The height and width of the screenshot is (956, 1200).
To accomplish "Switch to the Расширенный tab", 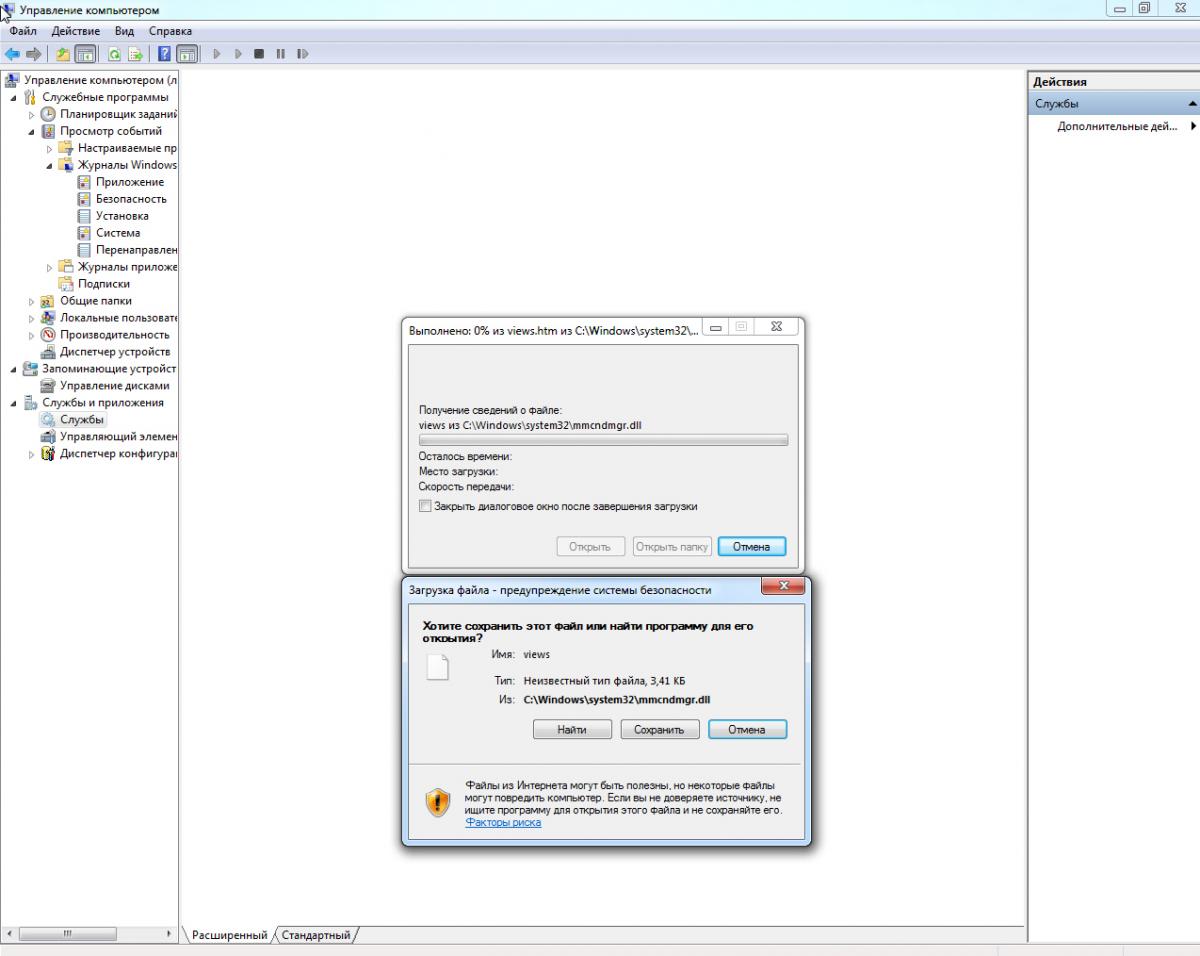I will pos(229,935).
